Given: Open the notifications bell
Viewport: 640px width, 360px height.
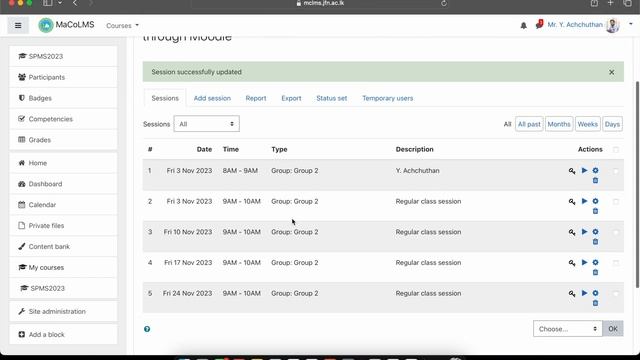Looking at the screenshot, I should [523, 26].
